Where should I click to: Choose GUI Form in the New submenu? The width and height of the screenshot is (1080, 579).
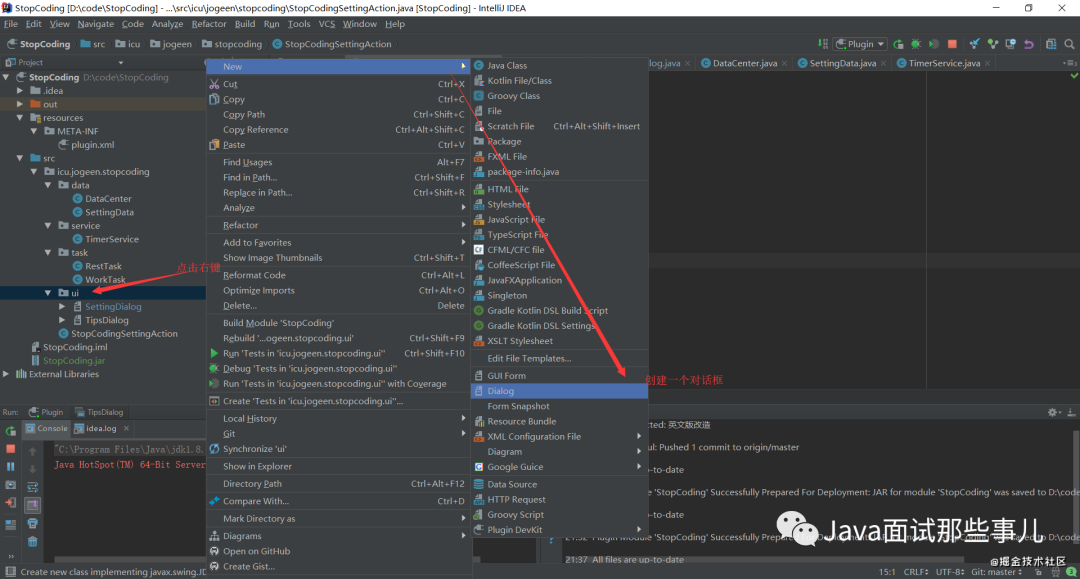(559, 376)
